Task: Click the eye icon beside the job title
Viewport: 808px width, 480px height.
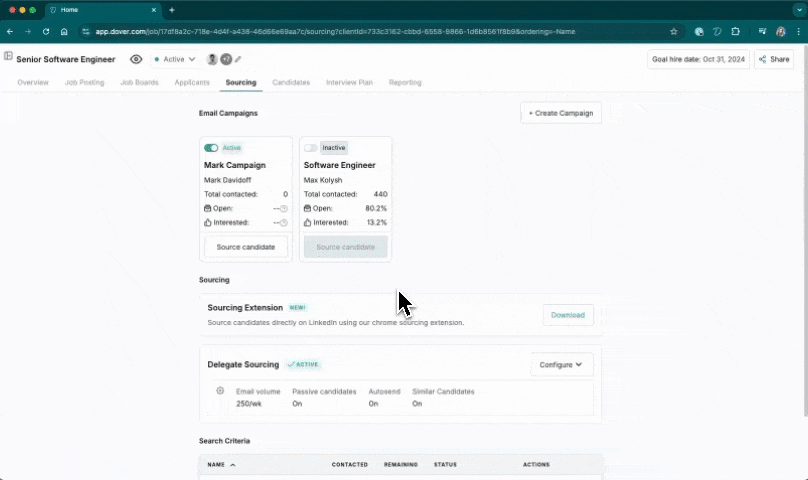Action: (x=136, y=59)
